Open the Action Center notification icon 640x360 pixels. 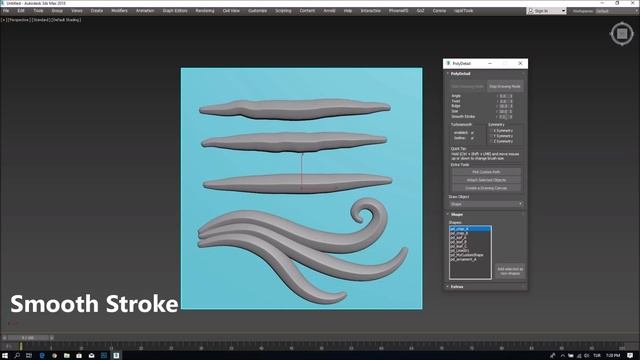(630, 356)
